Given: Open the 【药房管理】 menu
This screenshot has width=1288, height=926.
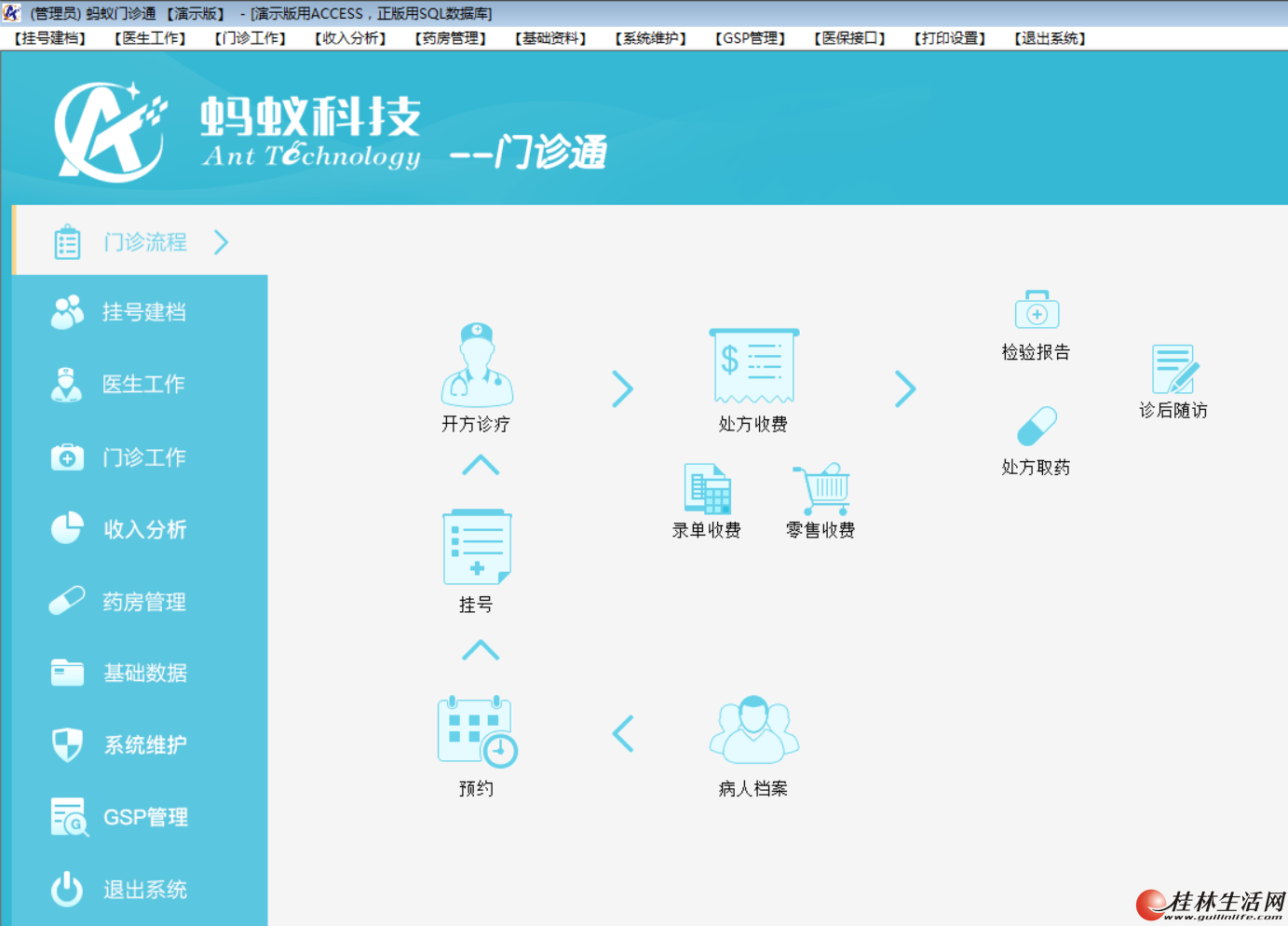Looking at the screenshot, I should pyautogui.click(x=451, y=38).
